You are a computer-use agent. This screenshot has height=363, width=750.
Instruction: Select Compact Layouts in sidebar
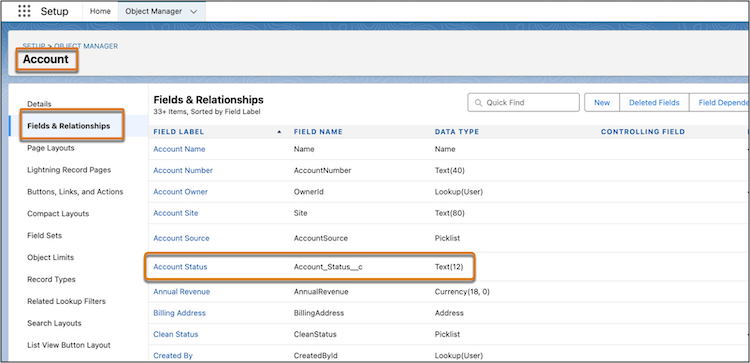click(58, 214)
